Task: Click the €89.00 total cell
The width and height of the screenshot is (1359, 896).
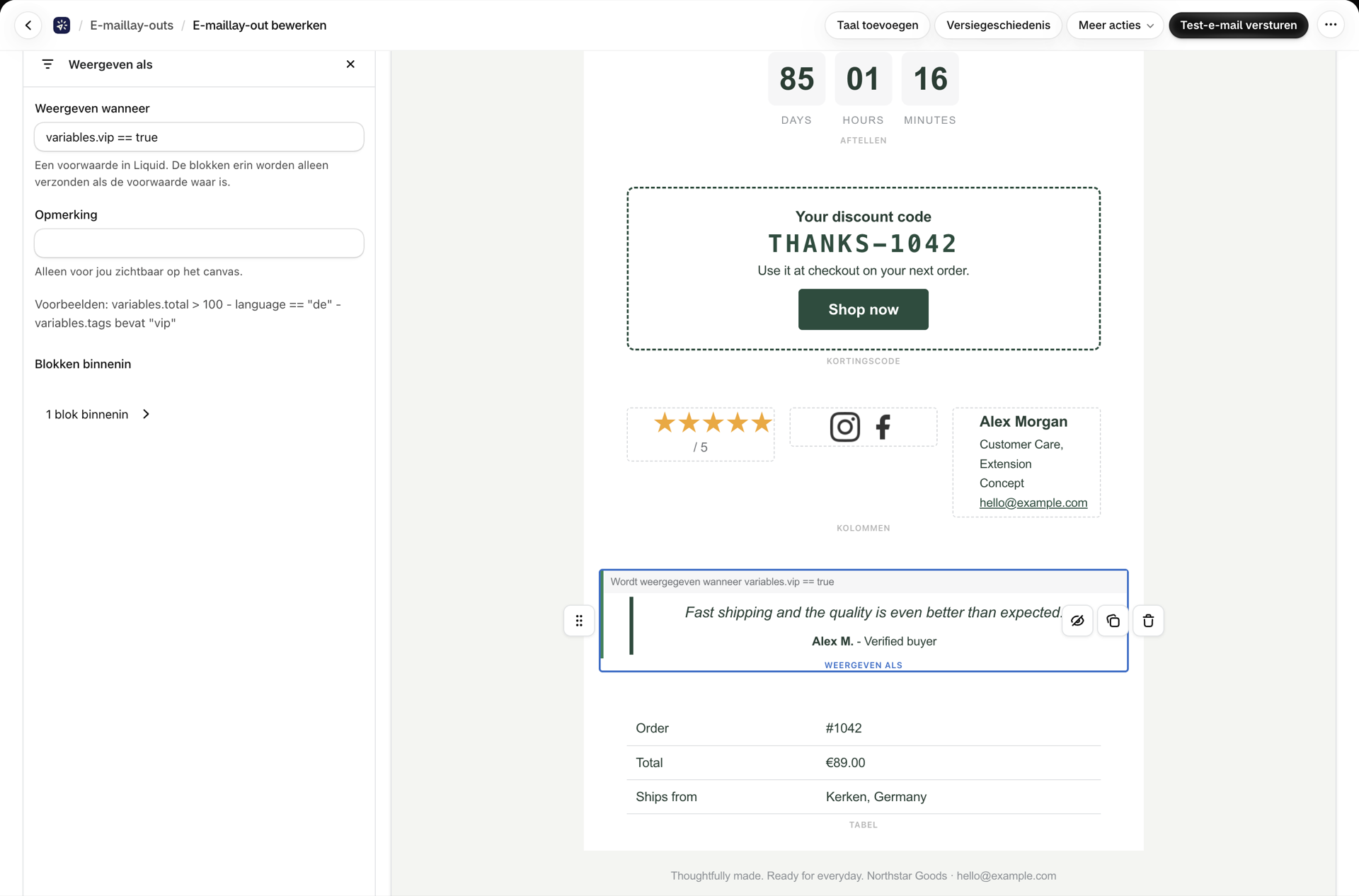Action: click(x=845, y=763)
